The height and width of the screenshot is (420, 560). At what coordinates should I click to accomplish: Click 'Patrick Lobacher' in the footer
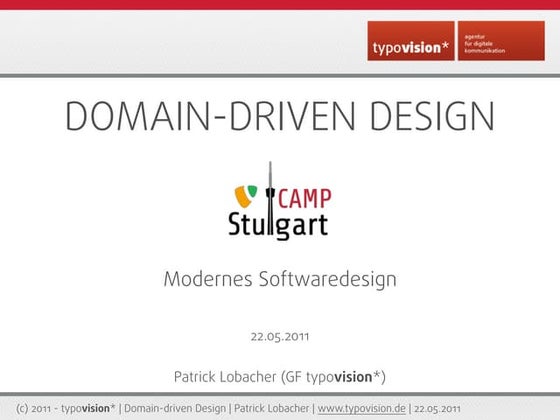pyautogui.click(x=271, y=408)
